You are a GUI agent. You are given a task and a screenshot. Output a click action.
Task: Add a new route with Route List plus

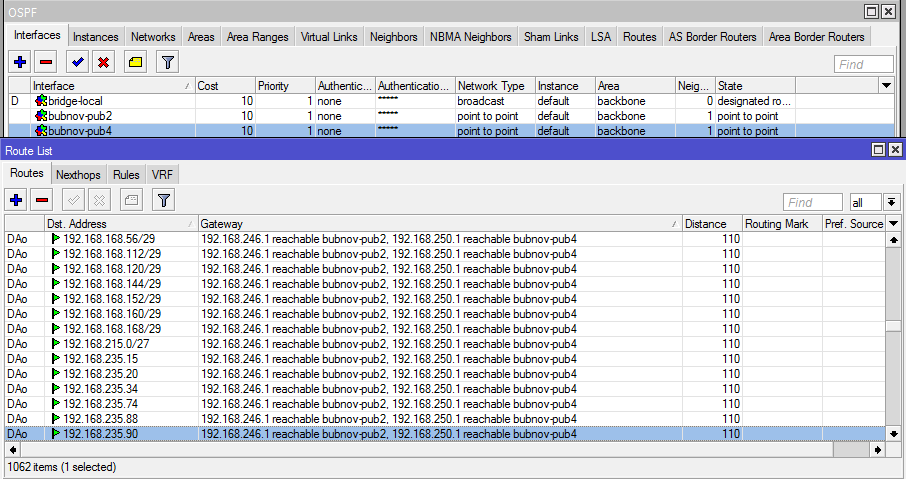(x=16, y=200)
